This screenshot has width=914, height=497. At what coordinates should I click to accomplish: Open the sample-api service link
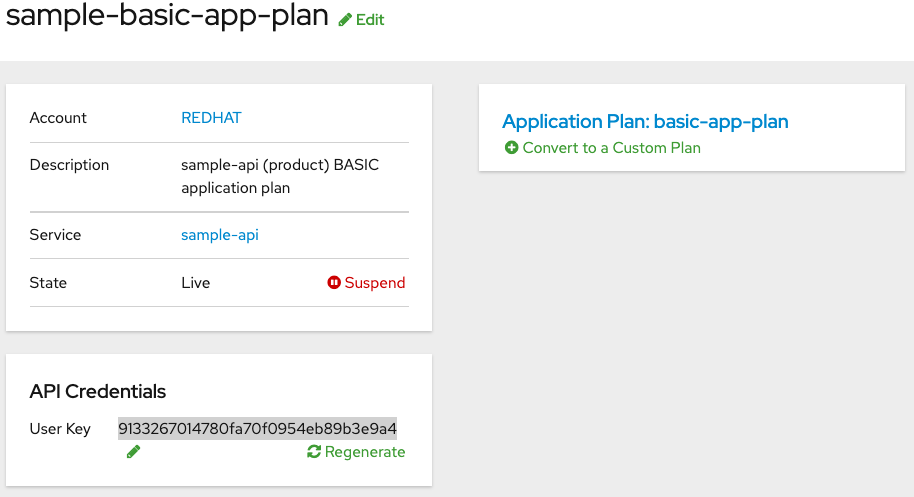pyautogui.click(x=219, y=235)
